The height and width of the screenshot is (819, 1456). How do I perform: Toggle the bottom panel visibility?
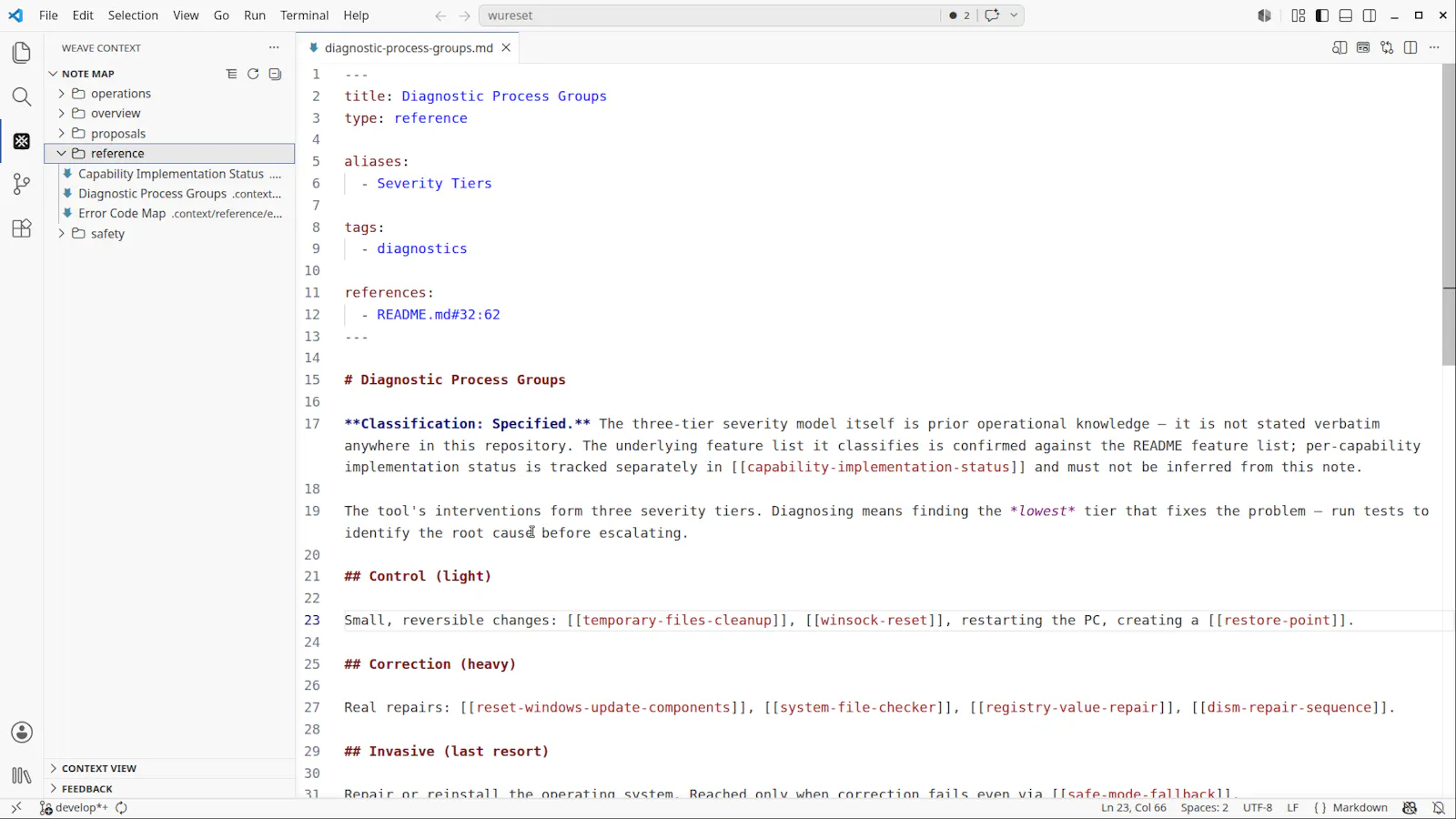click(x=1346, y=15)
